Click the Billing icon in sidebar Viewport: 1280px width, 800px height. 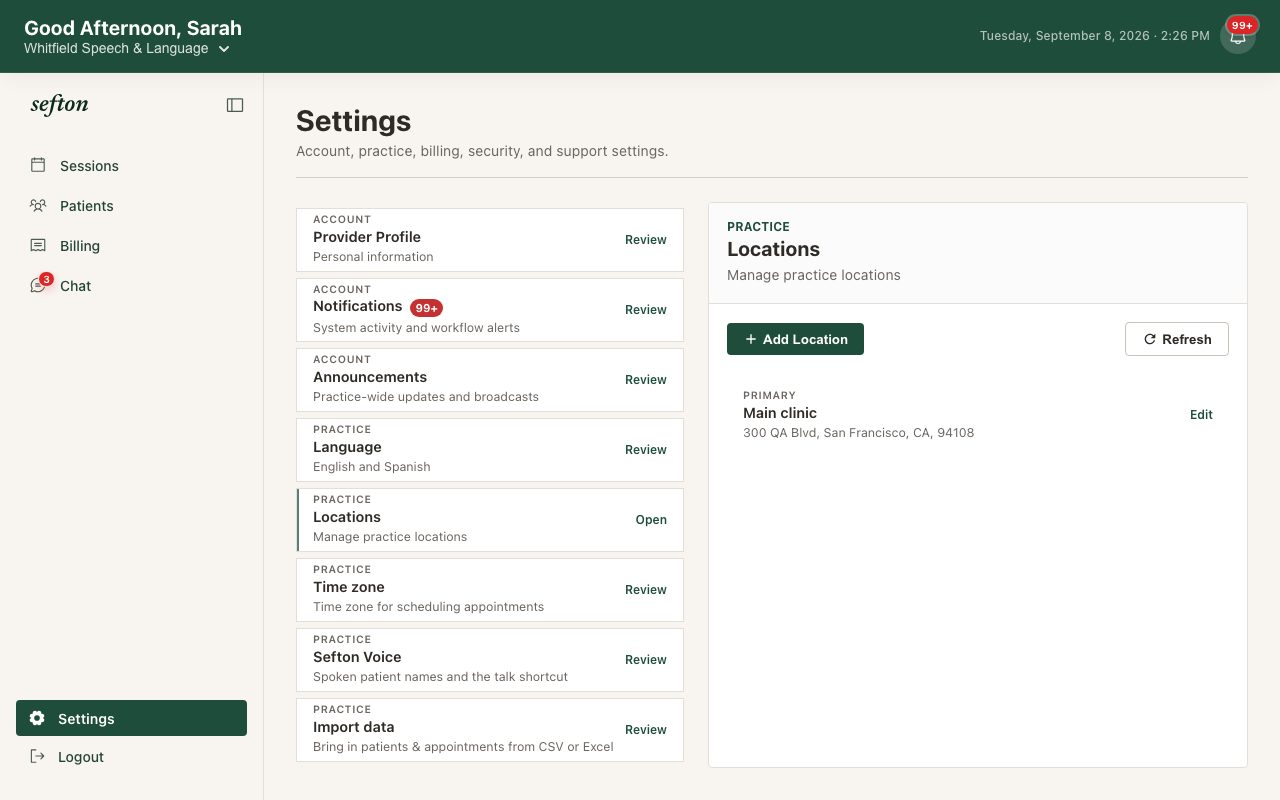pos(38,245)
